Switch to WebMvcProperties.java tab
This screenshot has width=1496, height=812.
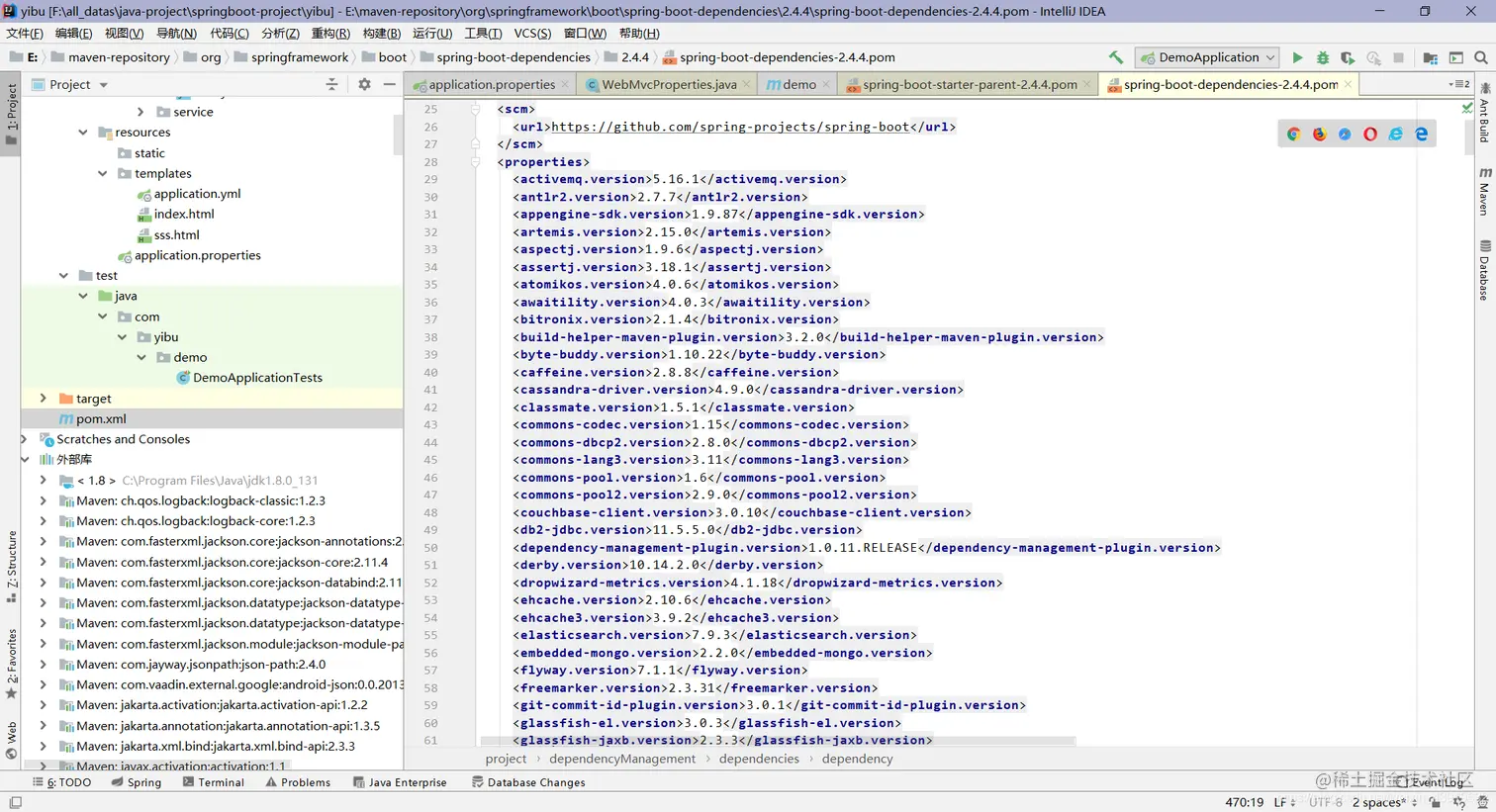coord(669,84)
